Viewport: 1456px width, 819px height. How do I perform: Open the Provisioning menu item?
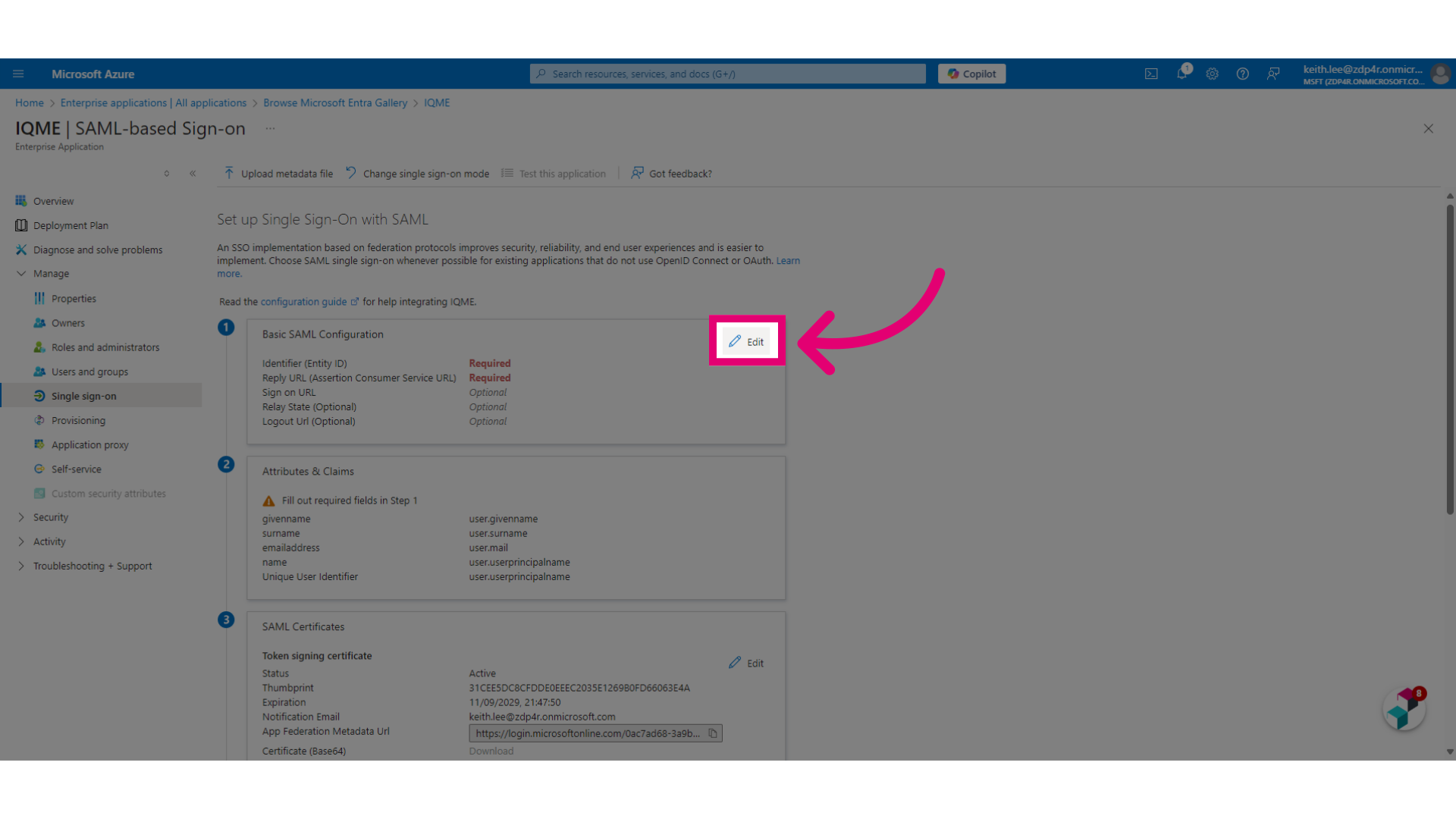pos(78,420)
